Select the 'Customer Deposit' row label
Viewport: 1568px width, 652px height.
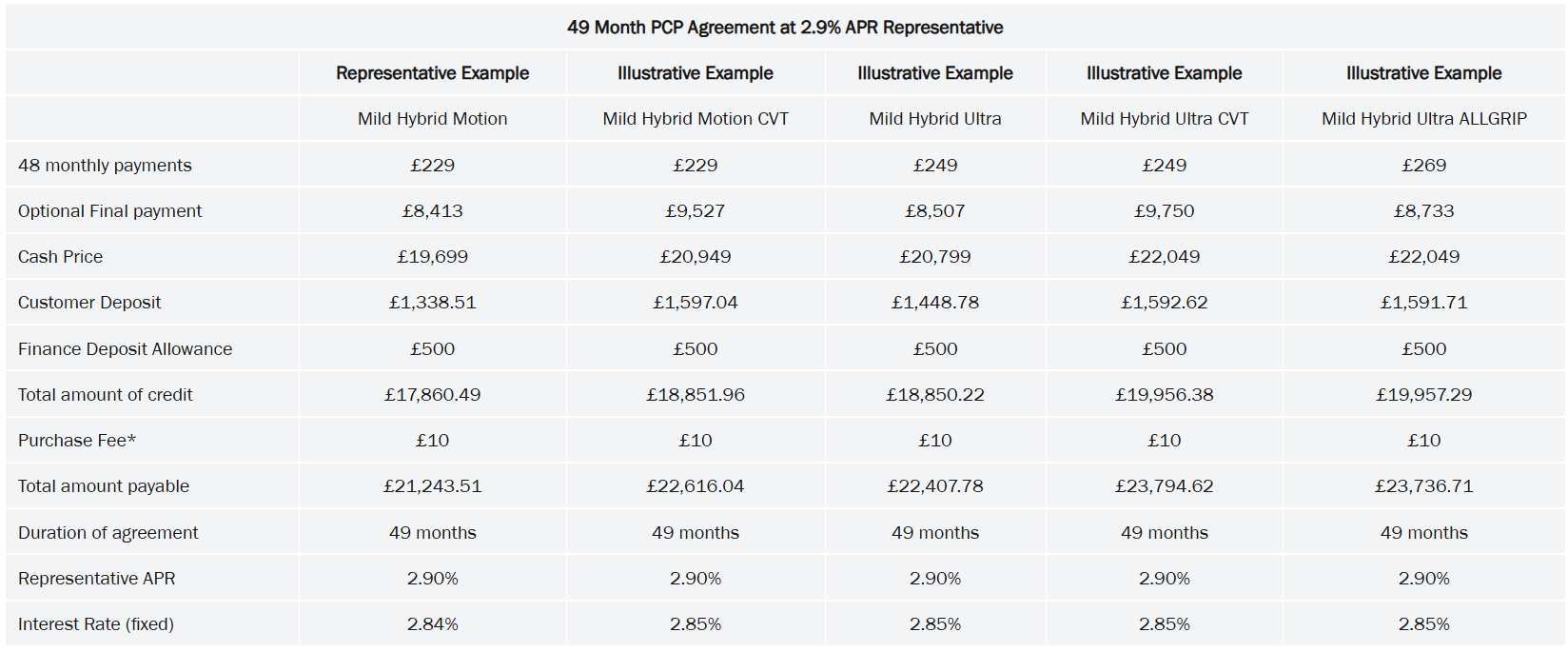(x=89, y=303)
